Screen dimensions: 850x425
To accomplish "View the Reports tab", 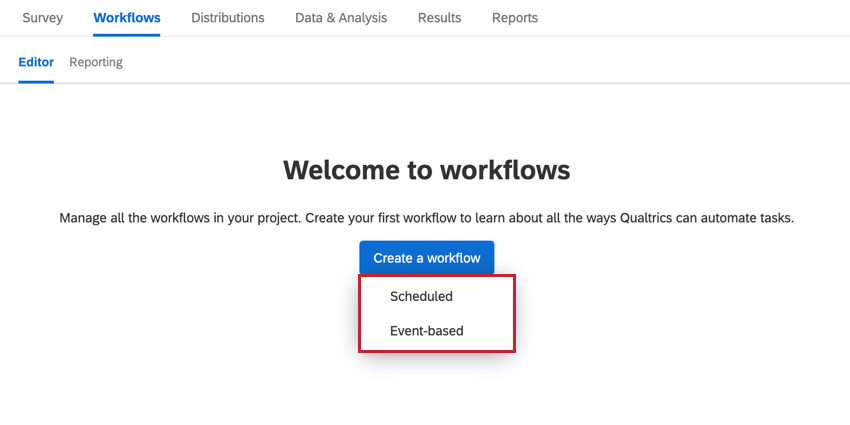I will tap(515, 18).
